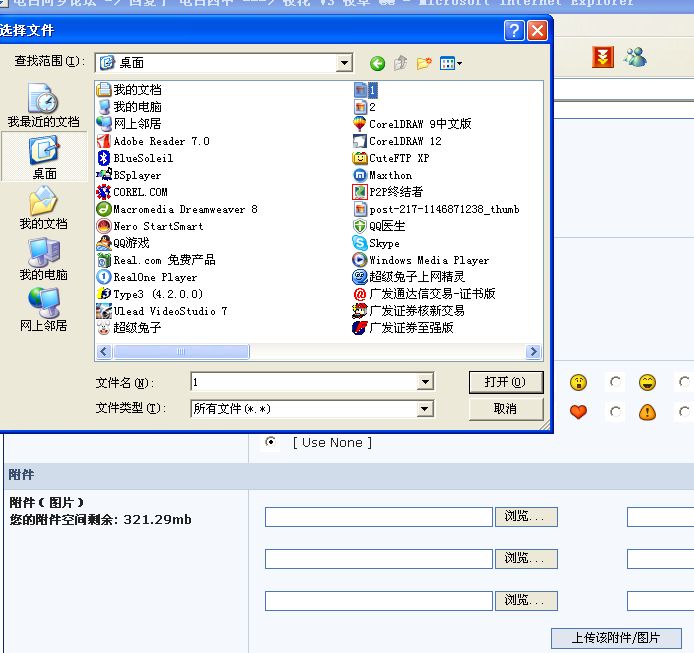694x653 pixels.
Task: Create a new folder via toolbar icon
Action: (424, 63)
